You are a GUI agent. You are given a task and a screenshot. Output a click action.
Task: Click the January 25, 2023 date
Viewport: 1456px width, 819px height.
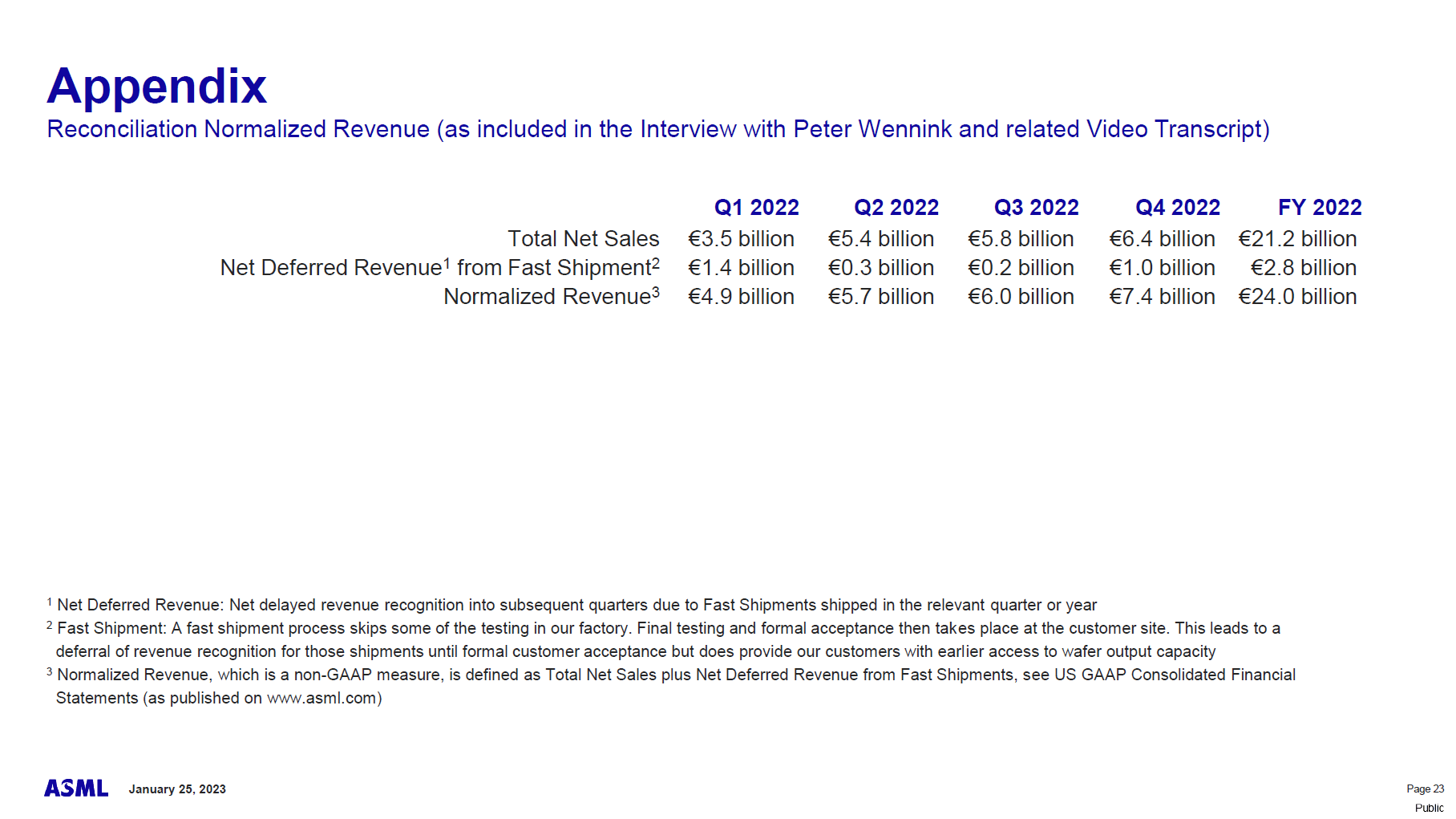(x=177, y=789)
